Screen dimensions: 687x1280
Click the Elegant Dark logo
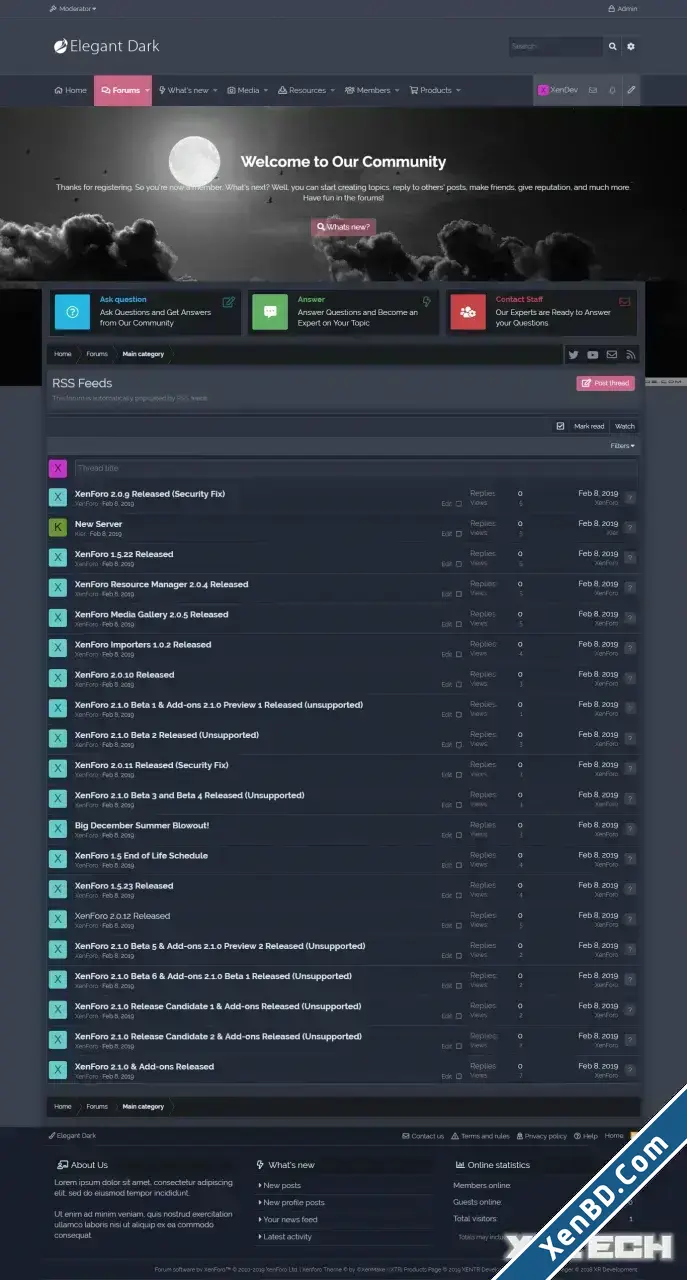click(x=106, y=46)
